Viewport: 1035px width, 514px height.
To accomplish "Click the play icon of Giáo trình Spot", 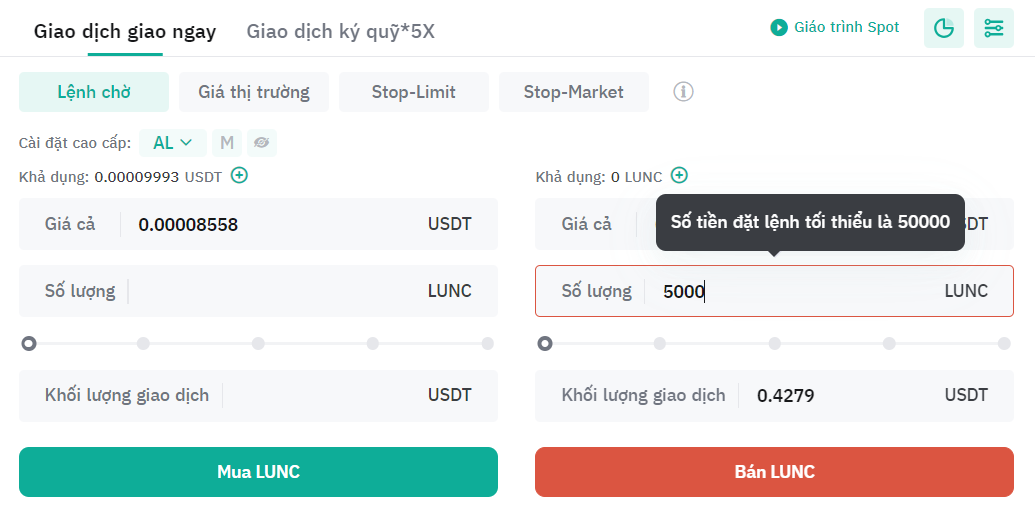I will point(779,28).
